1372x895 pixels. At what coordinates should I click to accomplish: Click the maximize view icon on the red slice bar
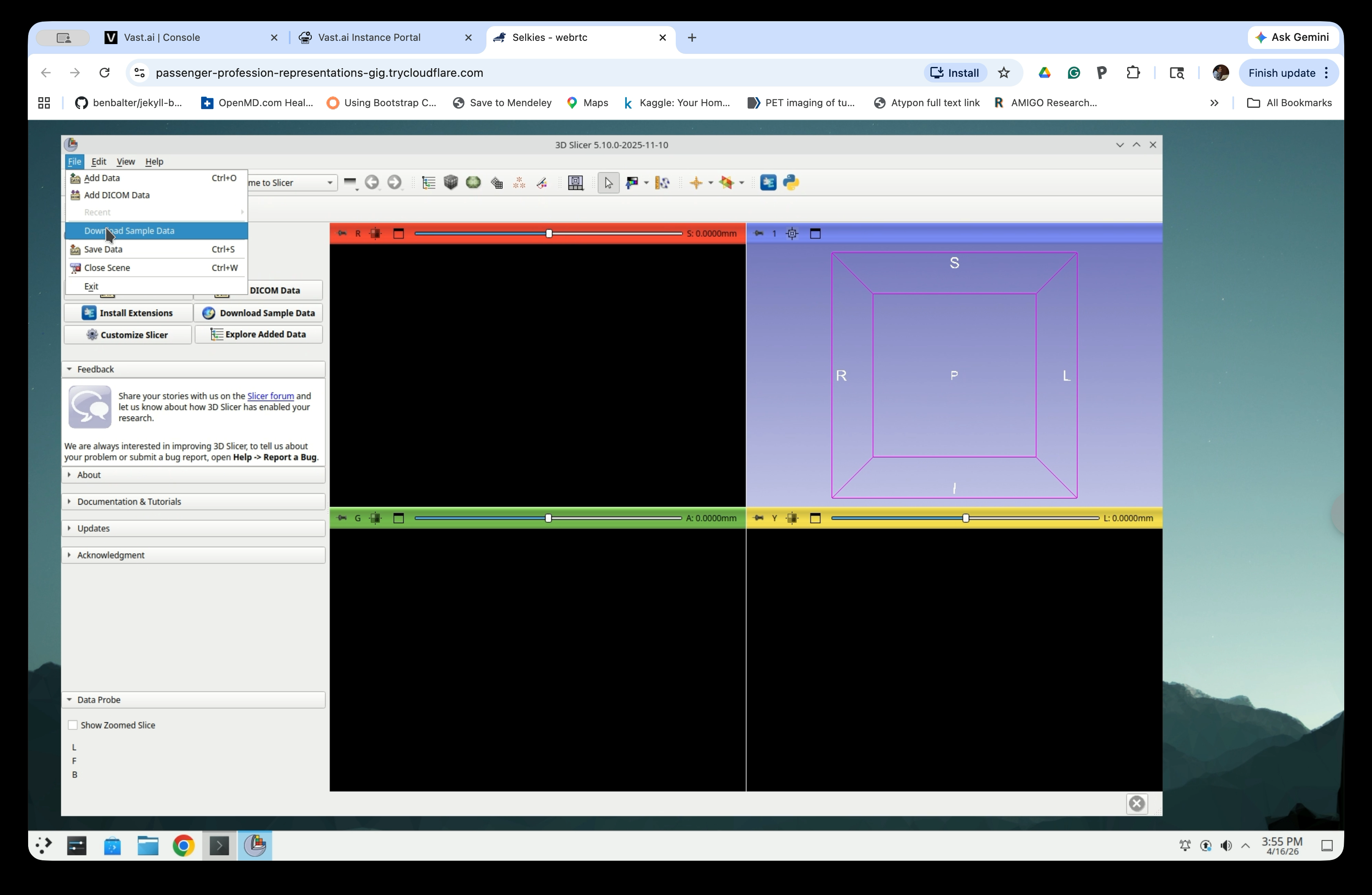pos(399,234)
